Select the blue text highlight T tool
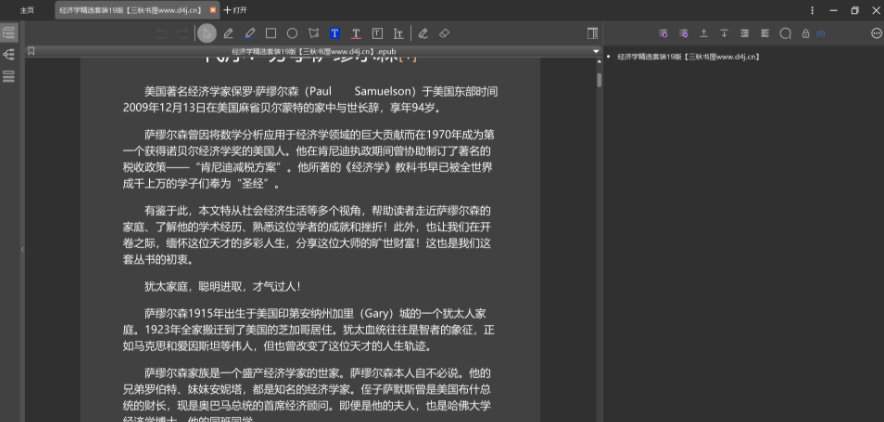This screenshot has width=884, height=422. pyautogui.click(x=335, y=34)
